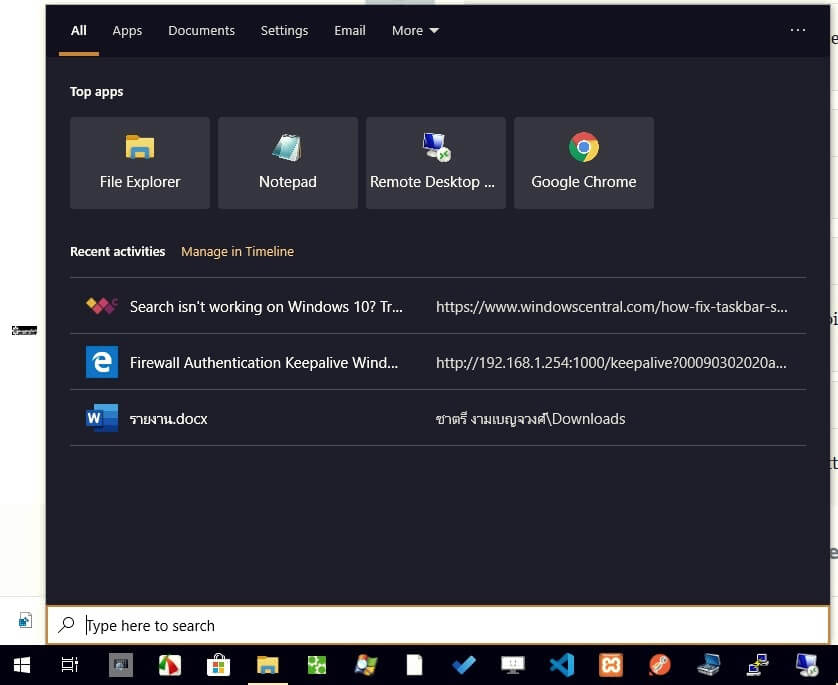Open the Windows flag magnifier taskbar icon

click(366, 665)
